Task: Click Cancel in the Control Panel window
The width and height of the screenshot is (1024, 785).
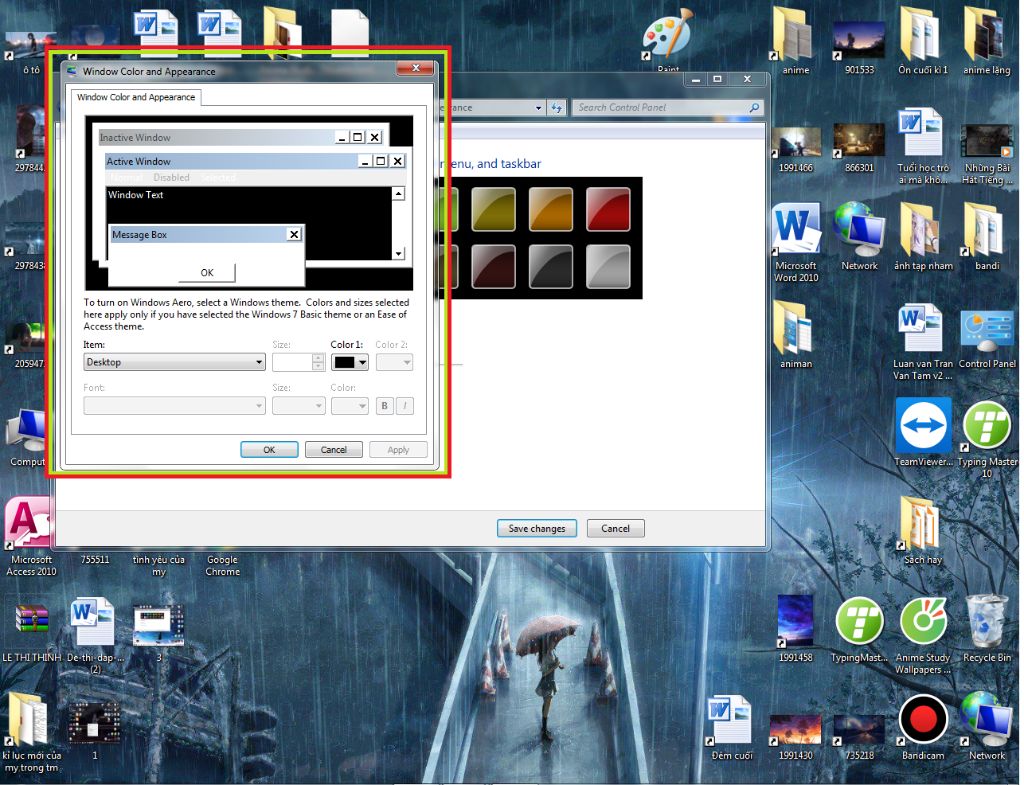Action: [x=615, y=528]
